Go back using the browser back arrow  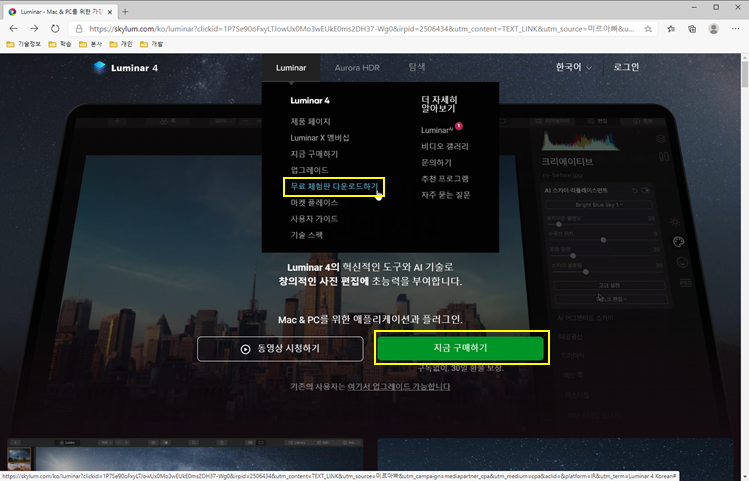pos(13,29)
